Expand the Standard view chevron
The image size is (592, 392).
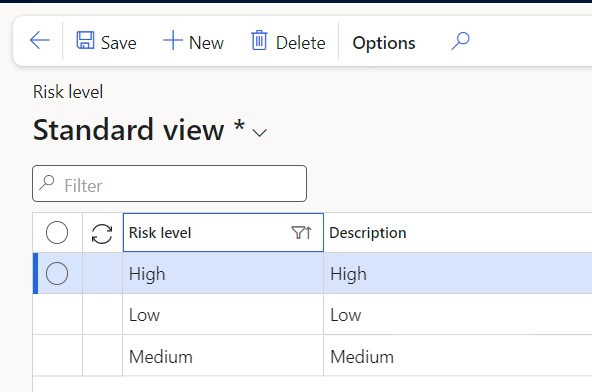[x=260, y=133]
